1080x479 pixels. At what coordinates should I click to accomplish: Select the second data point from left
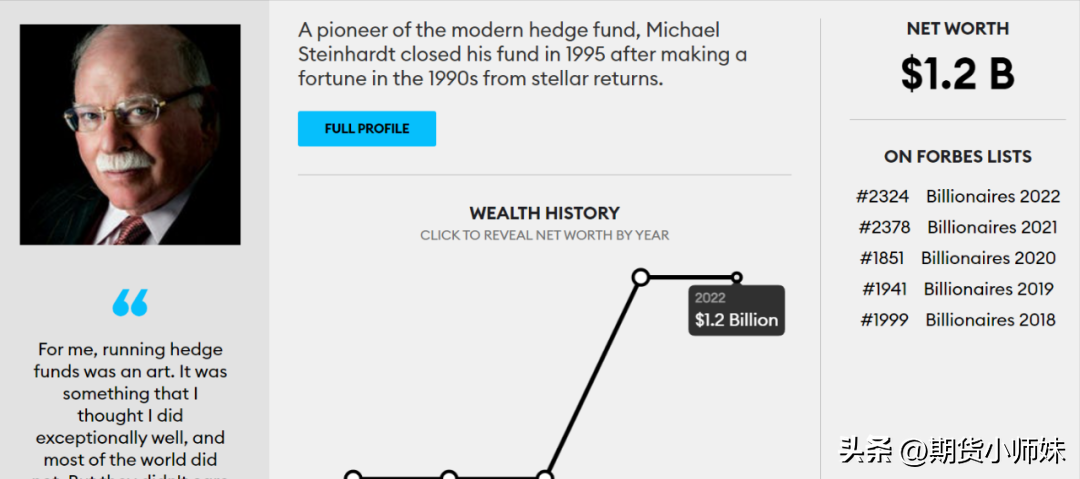[x=449, y=476]
